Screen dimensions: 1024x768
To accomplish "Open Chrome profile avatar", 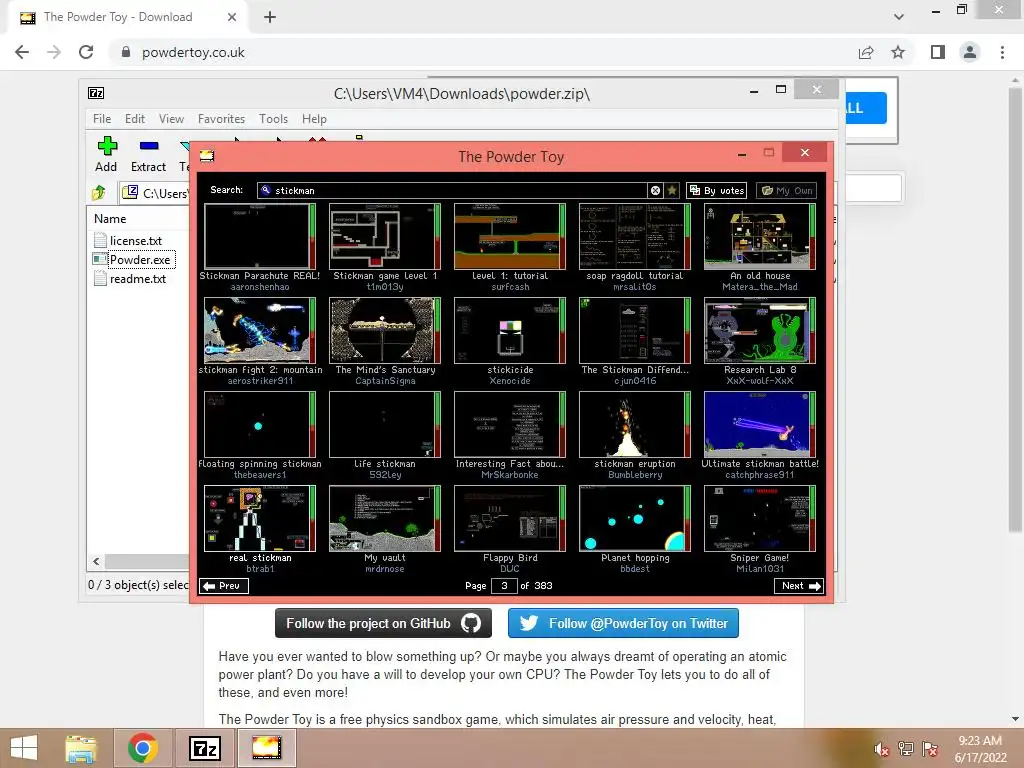I will [970, 52].
